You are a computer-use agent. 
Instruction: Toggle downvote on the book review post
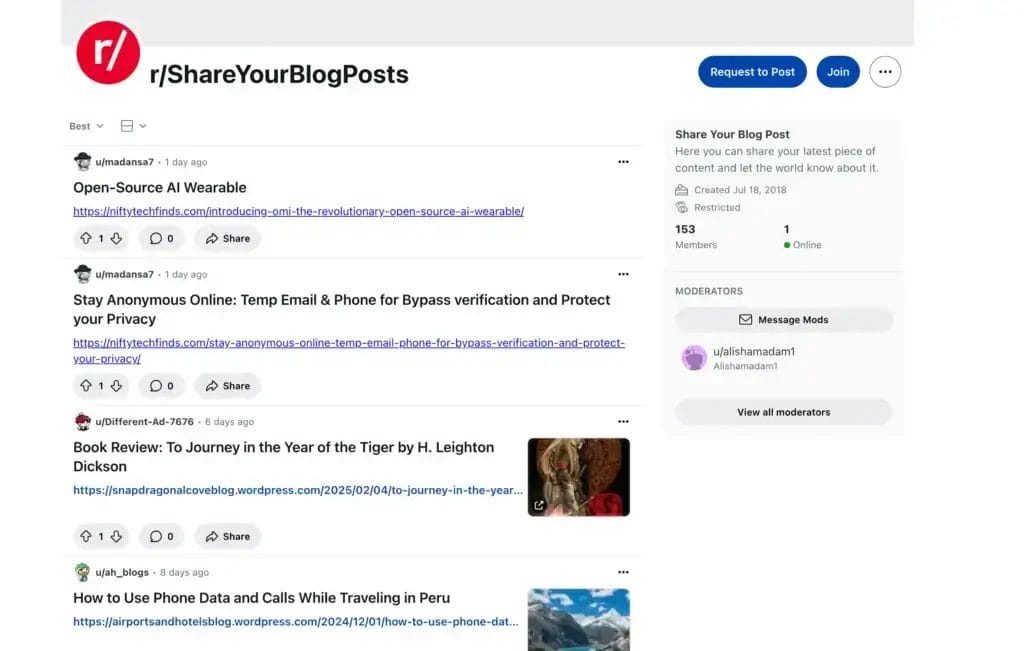click(117, 536)
